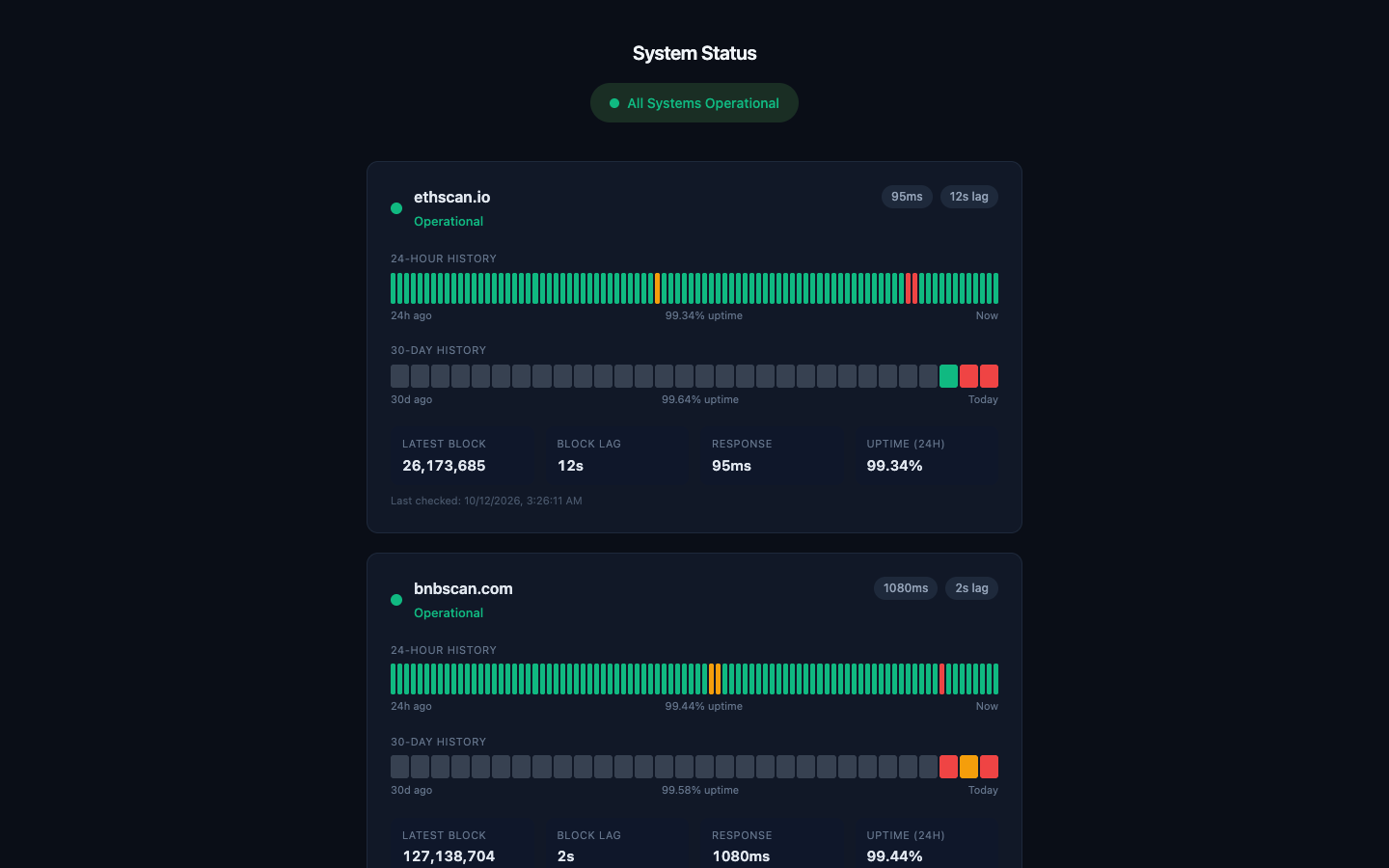The width and height of the screenshot is (1389, 868).
Task: Click the Operational status text under ethscan.io
Action: point(449,222)
